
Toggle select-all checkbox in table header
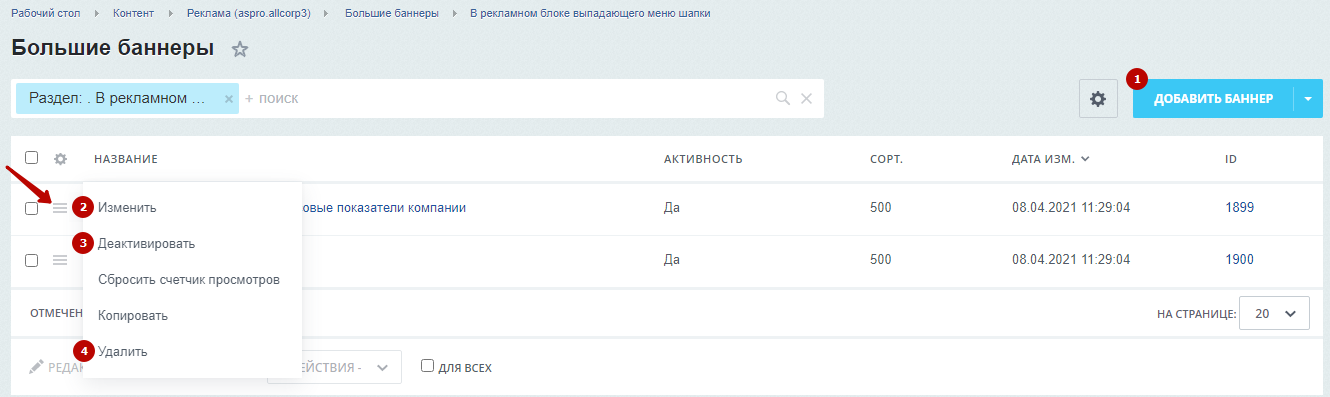32,158
